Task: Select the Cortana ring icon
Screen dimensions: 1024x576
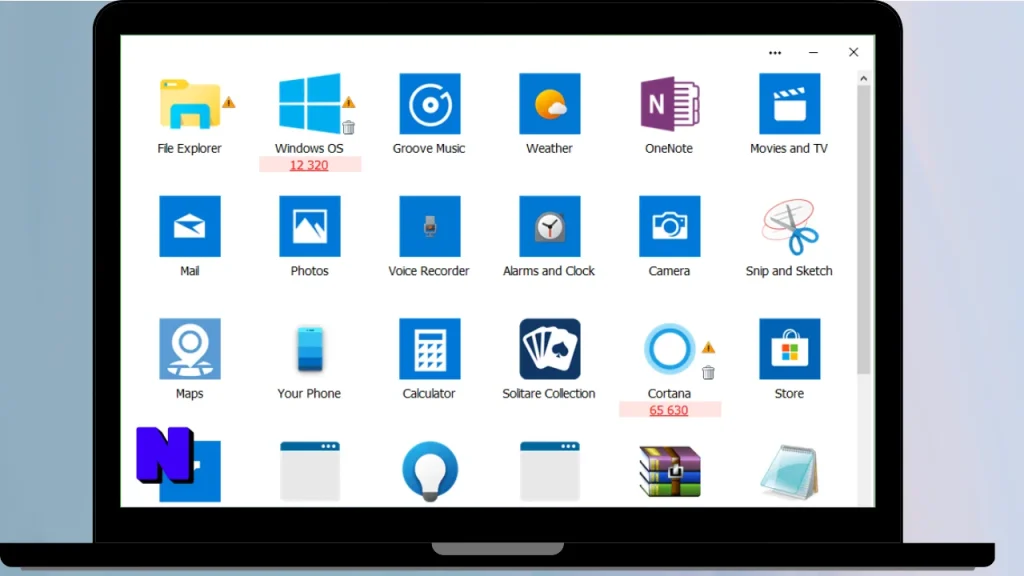Action: tap(669, 349)
